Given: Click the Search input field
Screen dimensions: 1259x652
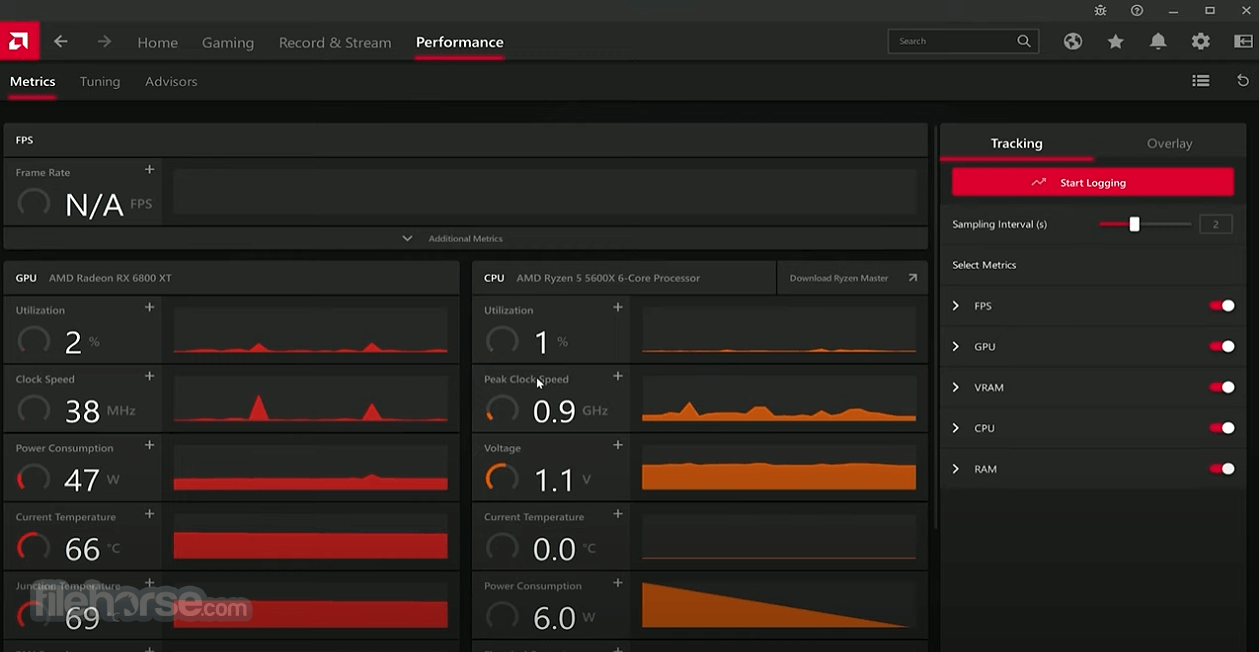Looking at the screenshot, I should 963,41.
